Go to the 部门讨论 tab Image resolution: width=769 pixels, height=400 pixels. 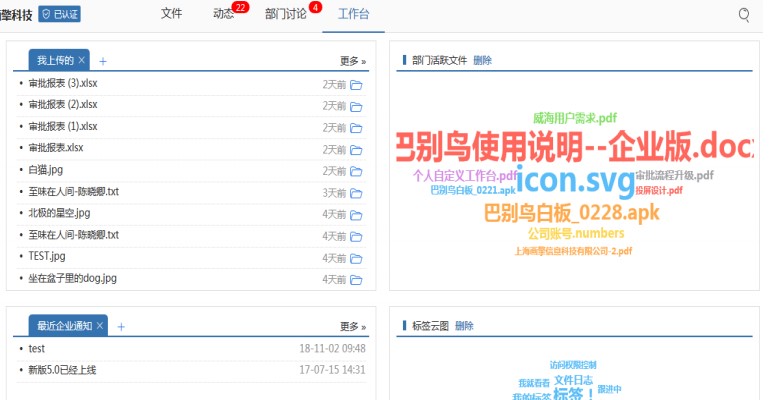pos(285,14)
